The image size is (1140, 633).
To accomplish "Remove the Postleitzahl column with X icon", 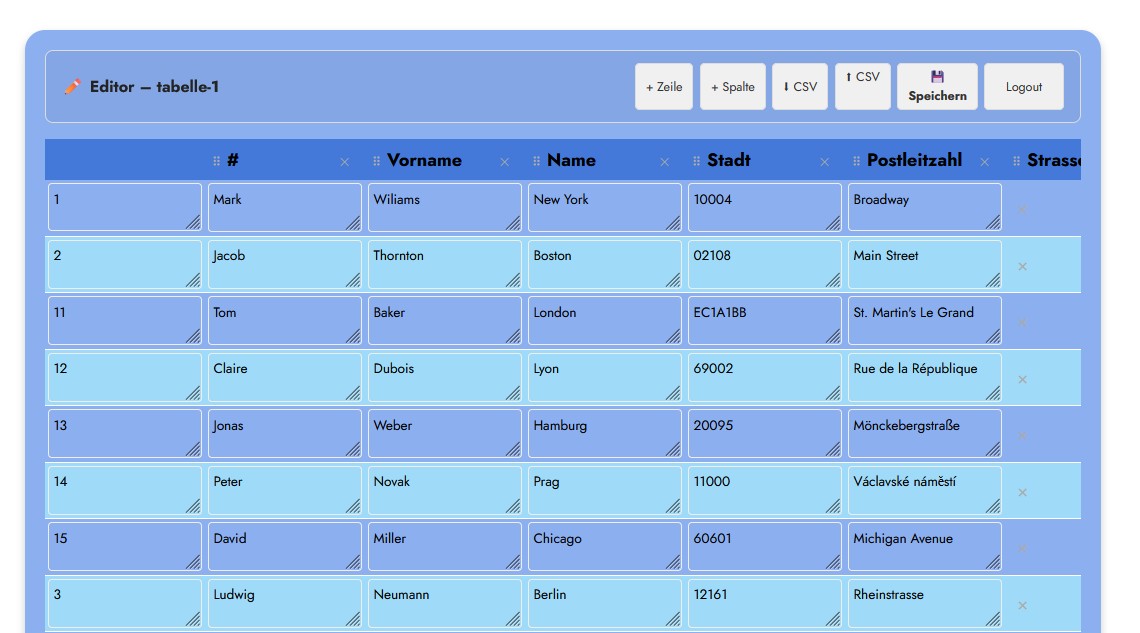I will click(x=984, y=161).
